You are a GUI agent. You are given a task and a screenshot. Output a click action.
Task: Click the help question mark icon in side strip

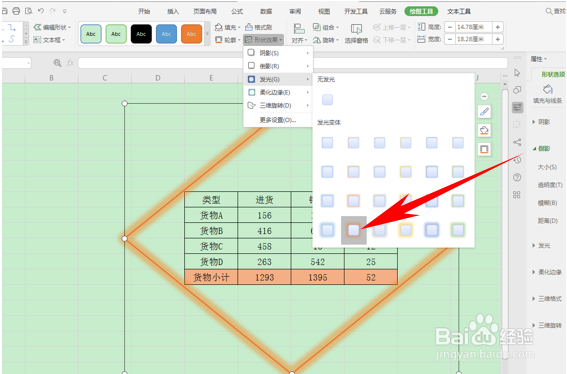click(x=517, y=177)
